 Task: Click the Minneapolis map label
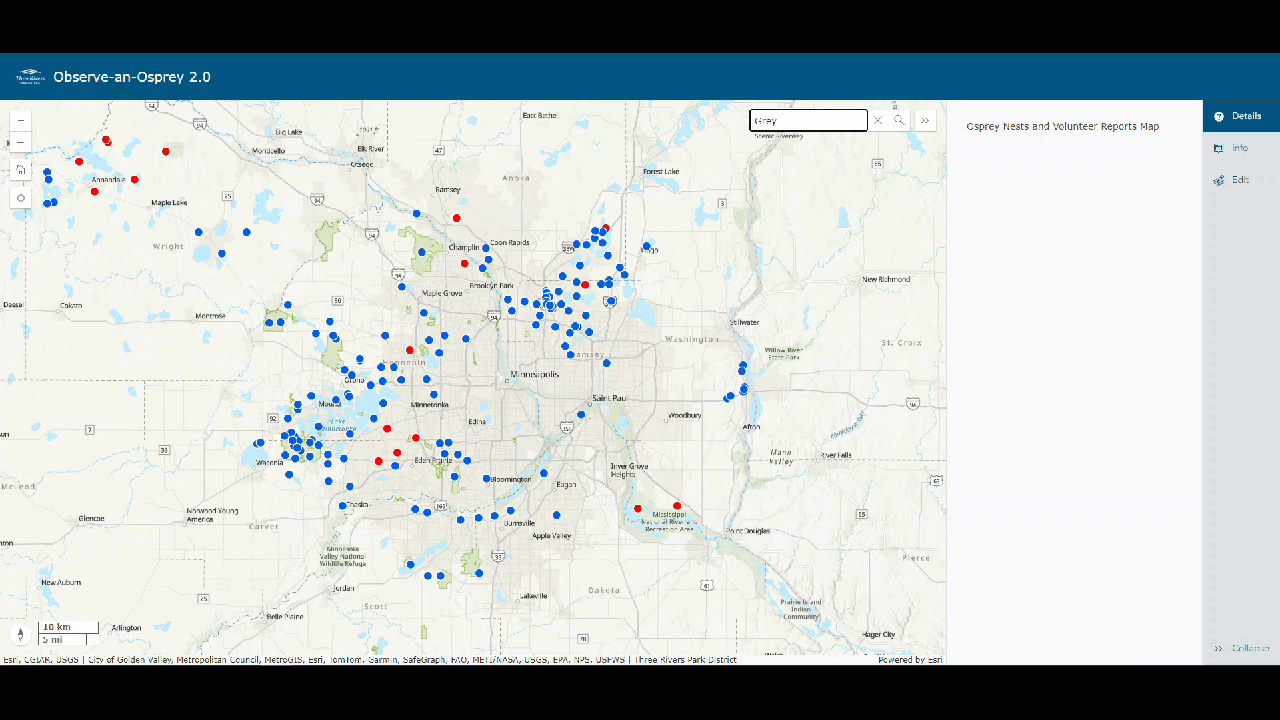click(535, 374)
